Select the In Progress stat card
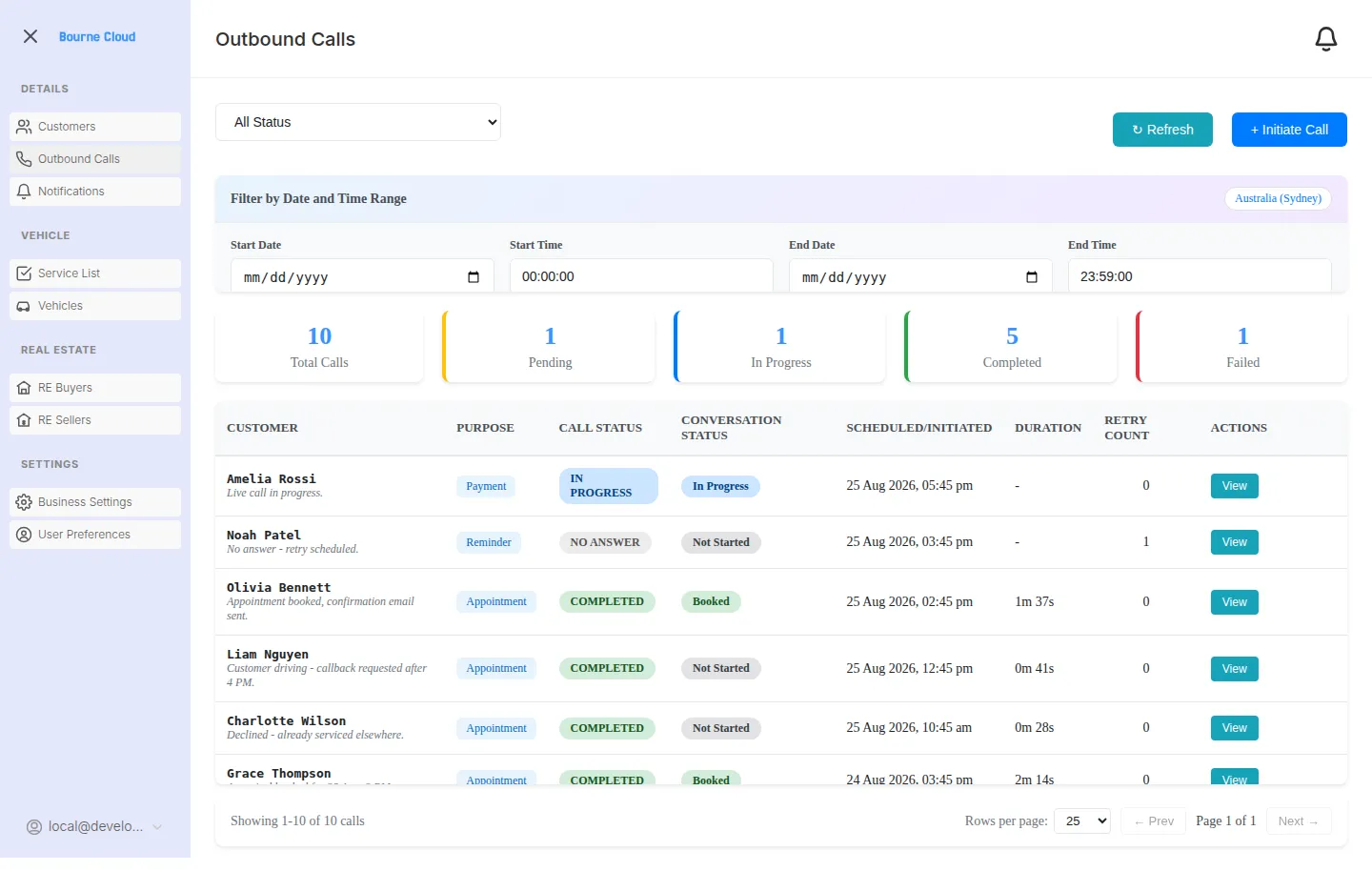Screen dimensions: 1372x871 coord(780,347)
